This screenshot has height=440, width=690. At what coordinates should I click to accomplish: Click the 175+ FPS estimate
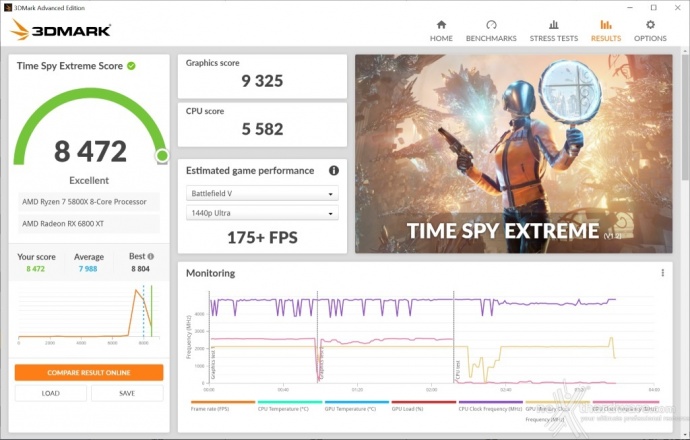coord(262,238)
